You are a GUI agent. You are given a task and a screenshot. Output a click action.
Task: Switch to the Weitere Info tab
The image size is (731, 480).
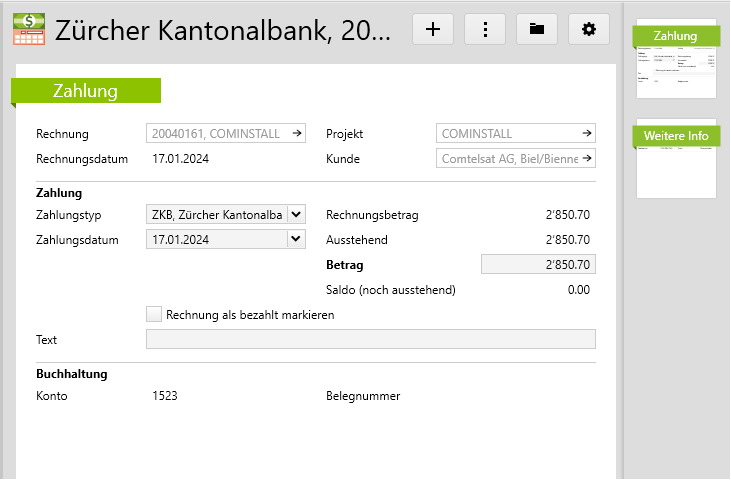[x=676, y=135]
